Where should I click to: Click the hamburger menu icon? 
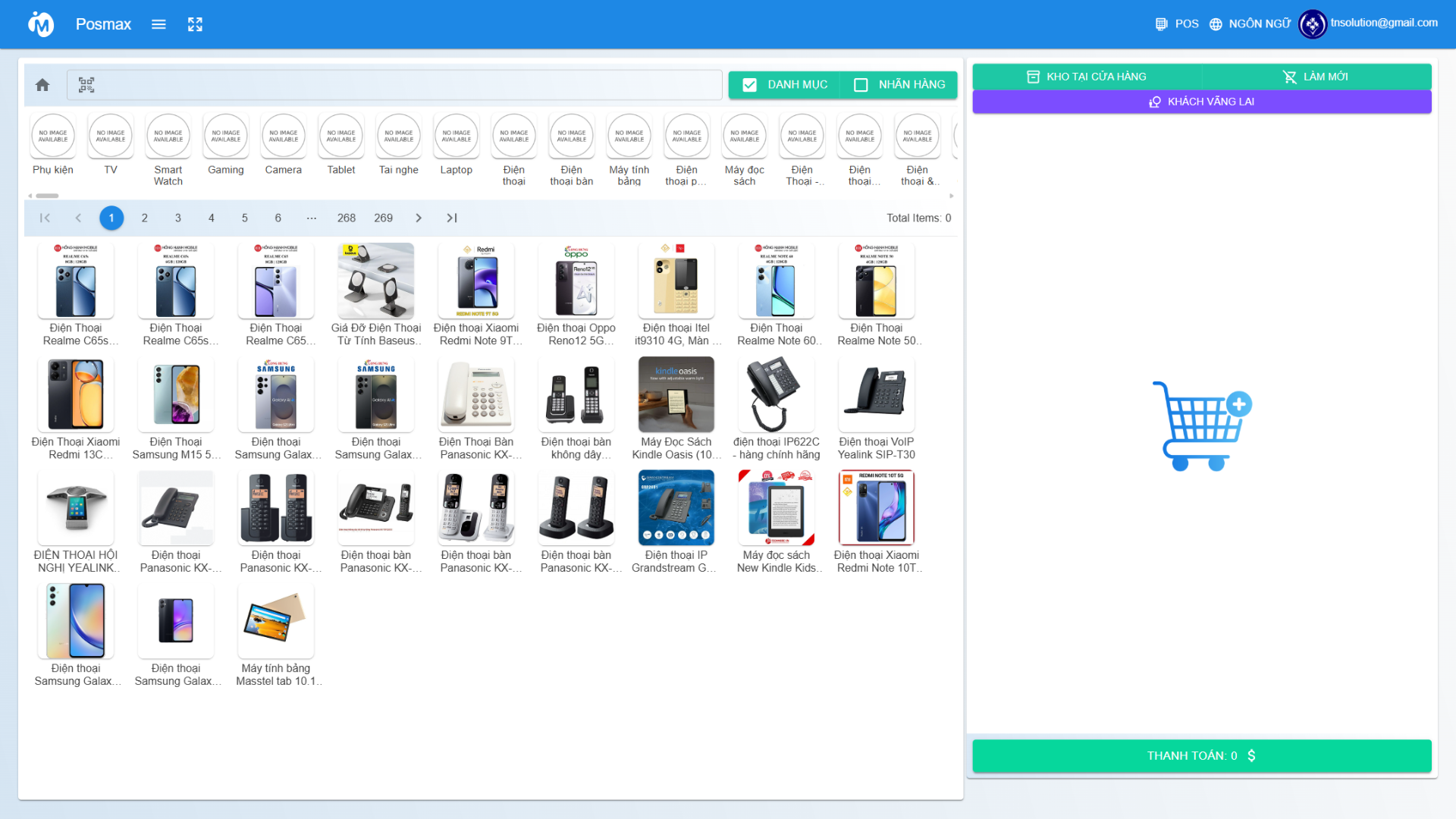(158, 24)
